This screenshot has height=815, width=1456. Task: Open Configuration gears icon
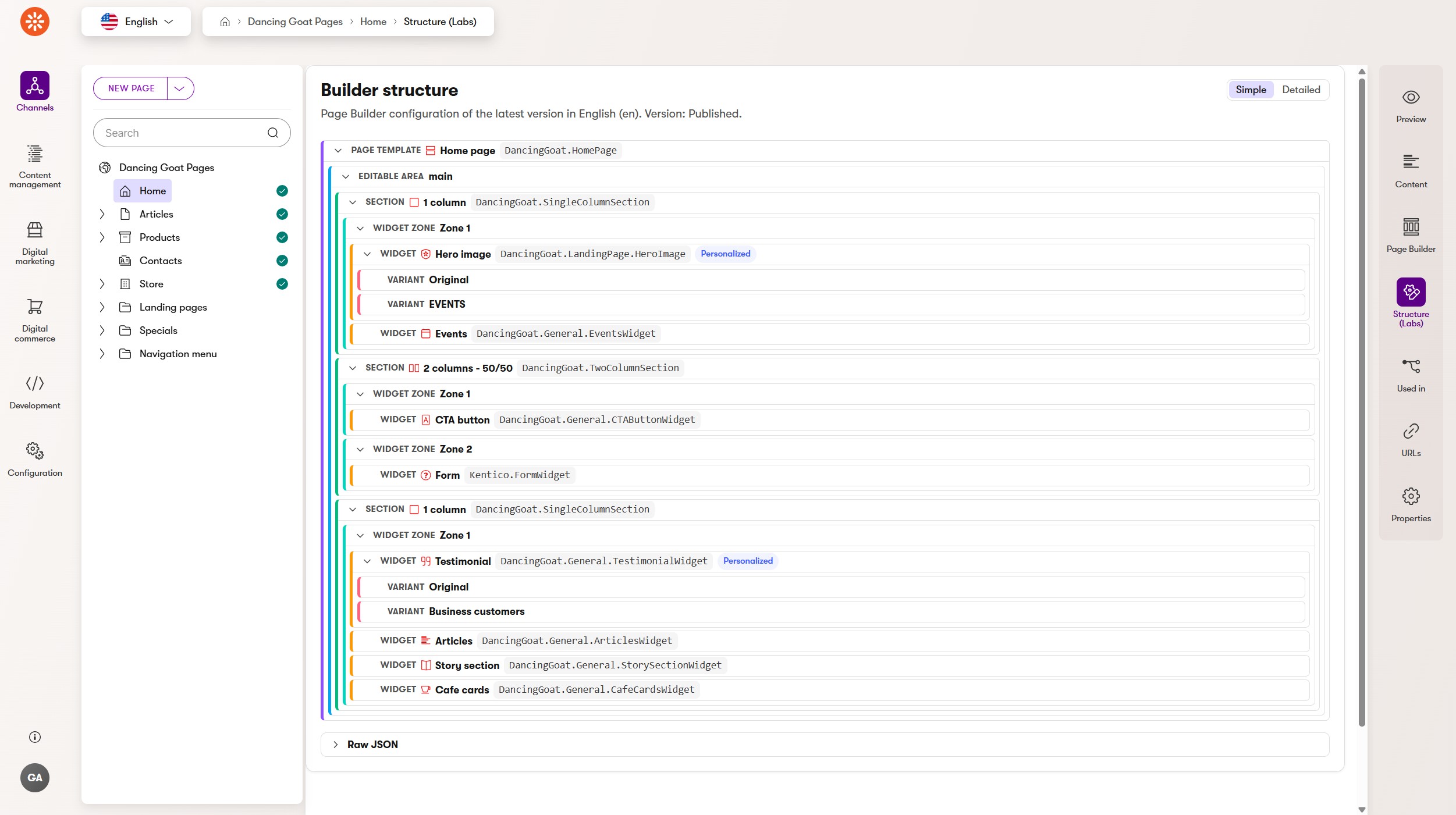[x=35, y=450]
